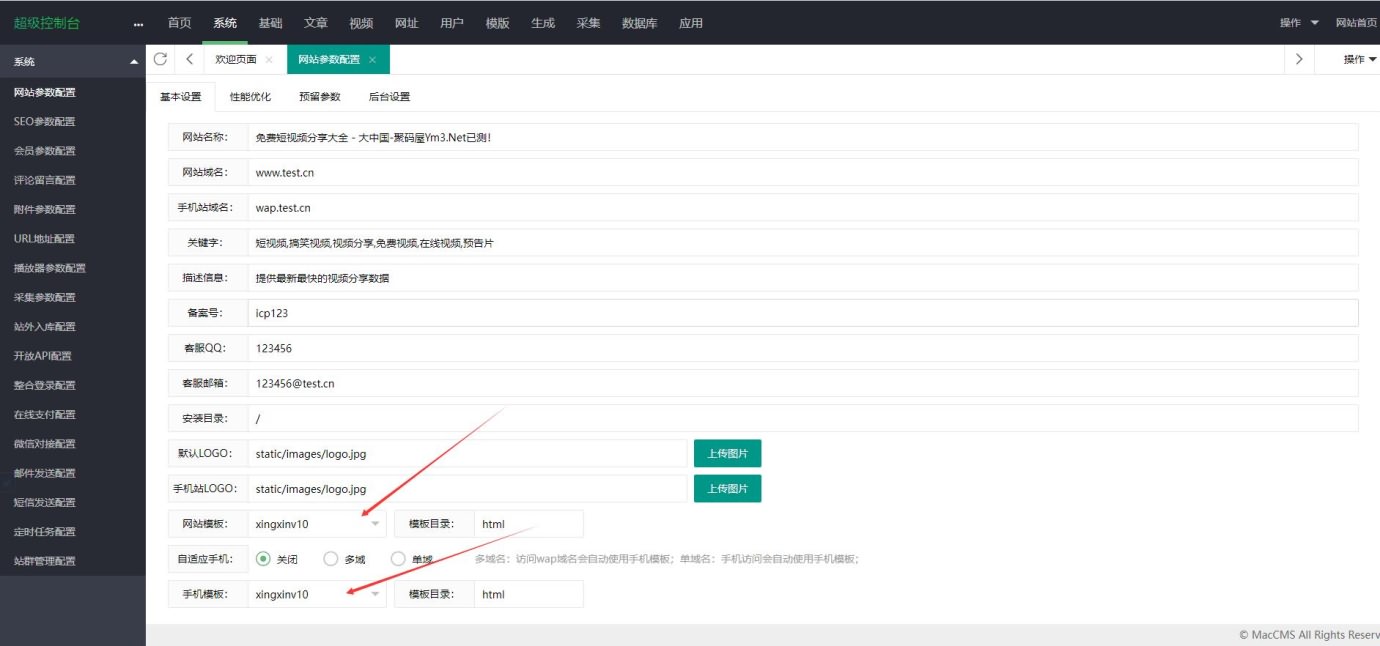Open the 应用 top menu

(x=691, y=23)
